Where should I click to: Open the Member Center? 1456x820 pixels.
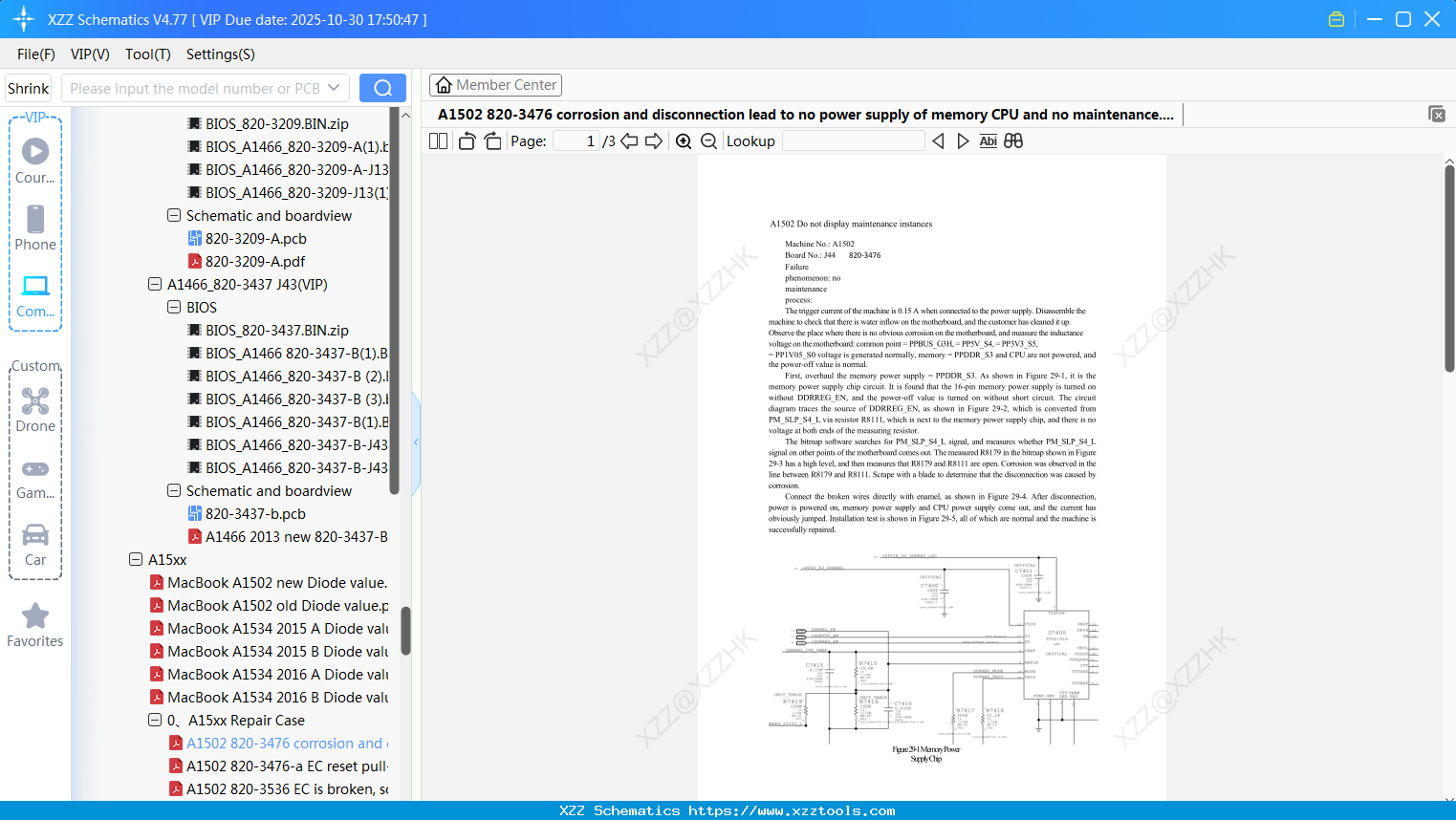click(495, 85)
